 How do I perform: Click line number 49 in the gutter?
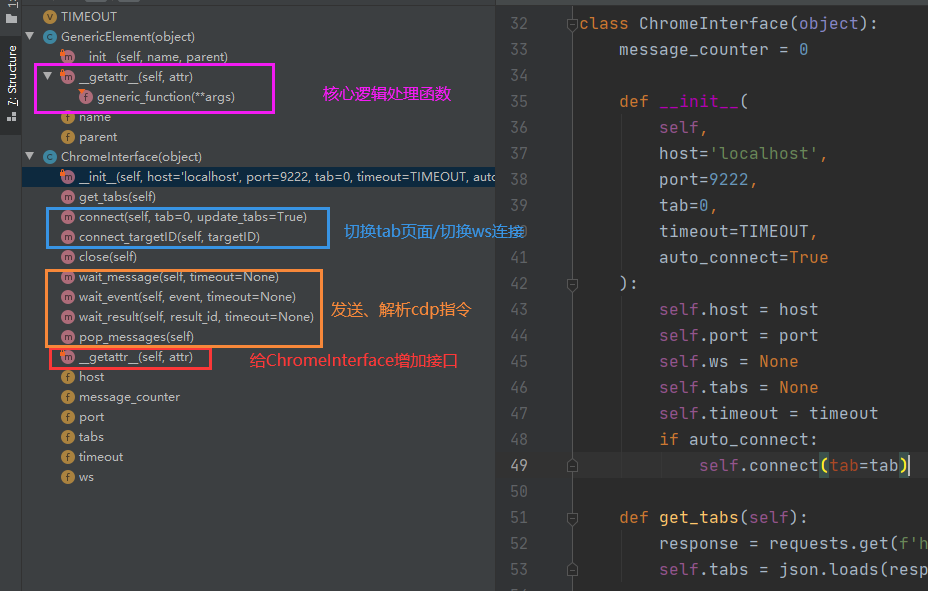(x=519, y=466)
